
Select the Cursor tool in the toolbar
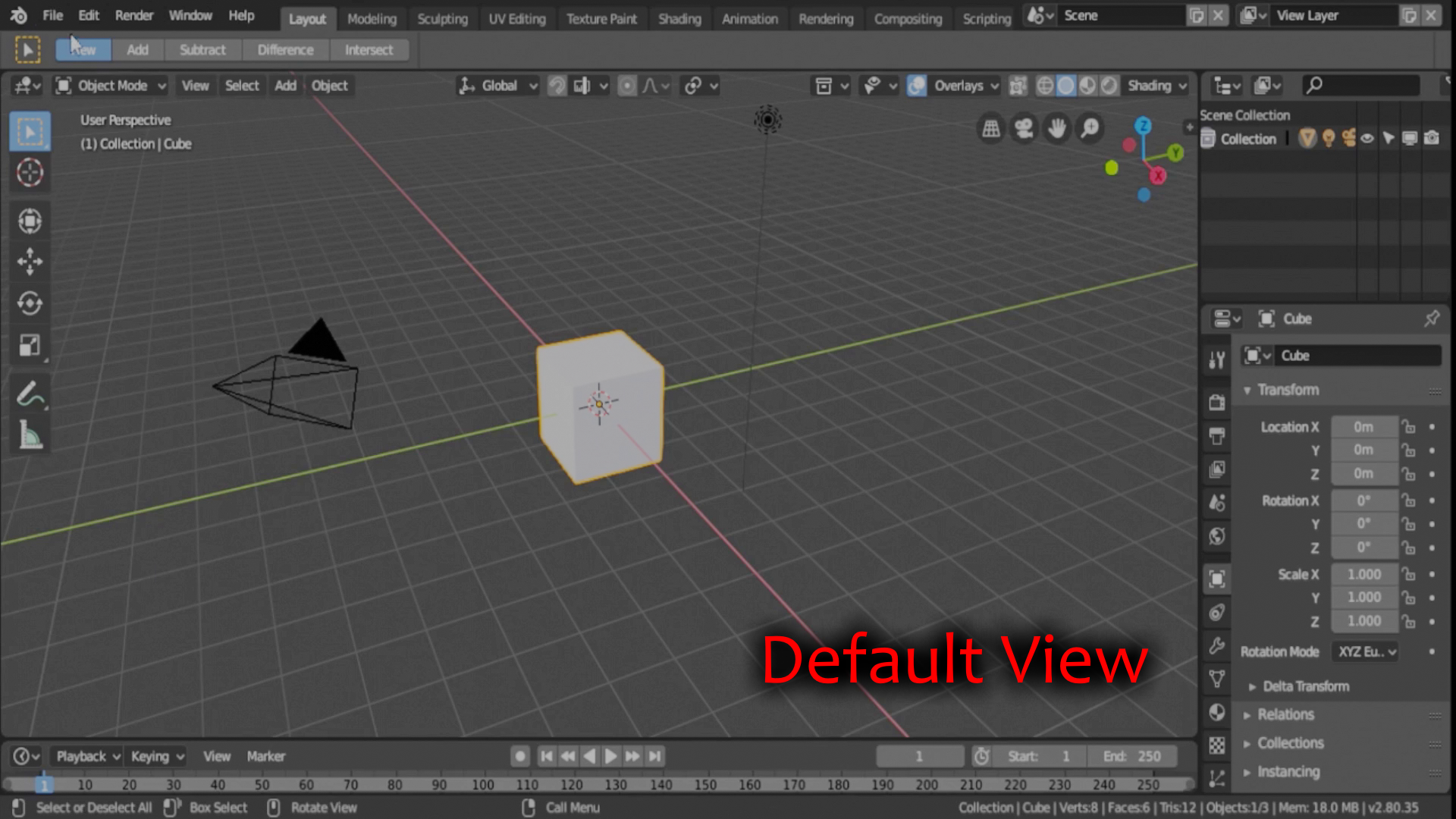coord(30,173)
